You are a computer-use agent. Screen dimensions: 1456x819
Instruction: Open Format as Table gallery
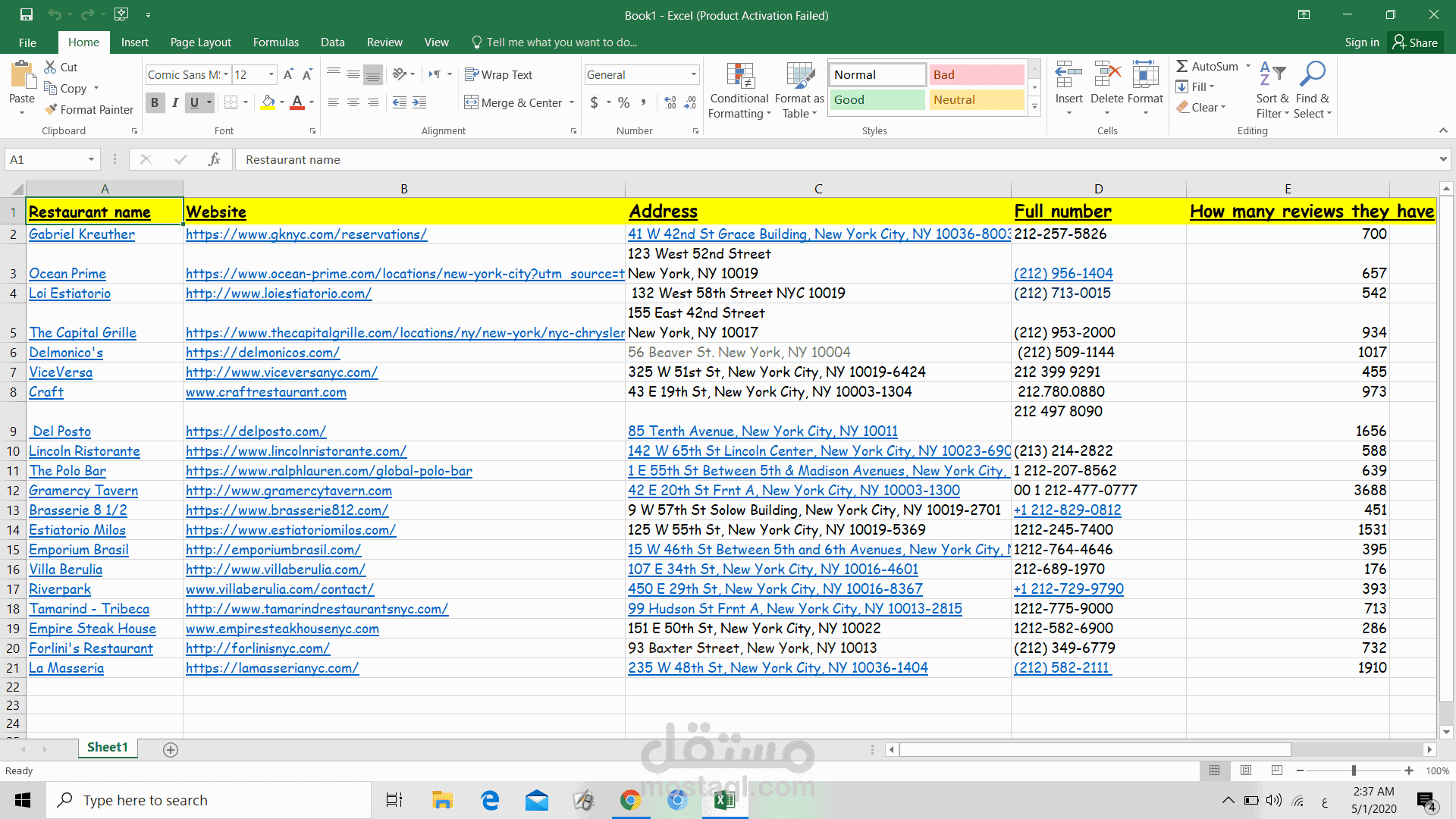[x=799, y=90]
